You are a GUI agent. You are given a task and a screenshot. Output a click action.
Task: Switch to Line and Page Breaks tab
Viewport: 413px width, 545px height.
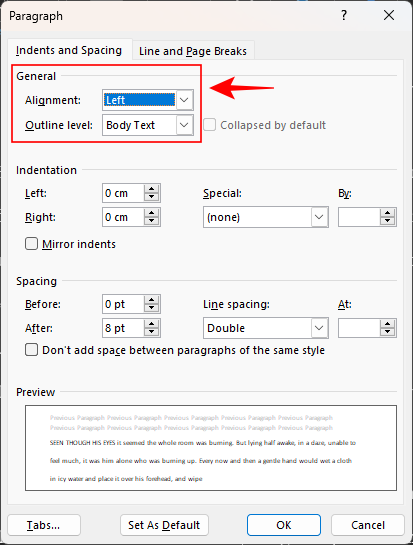tap(193, 51)
